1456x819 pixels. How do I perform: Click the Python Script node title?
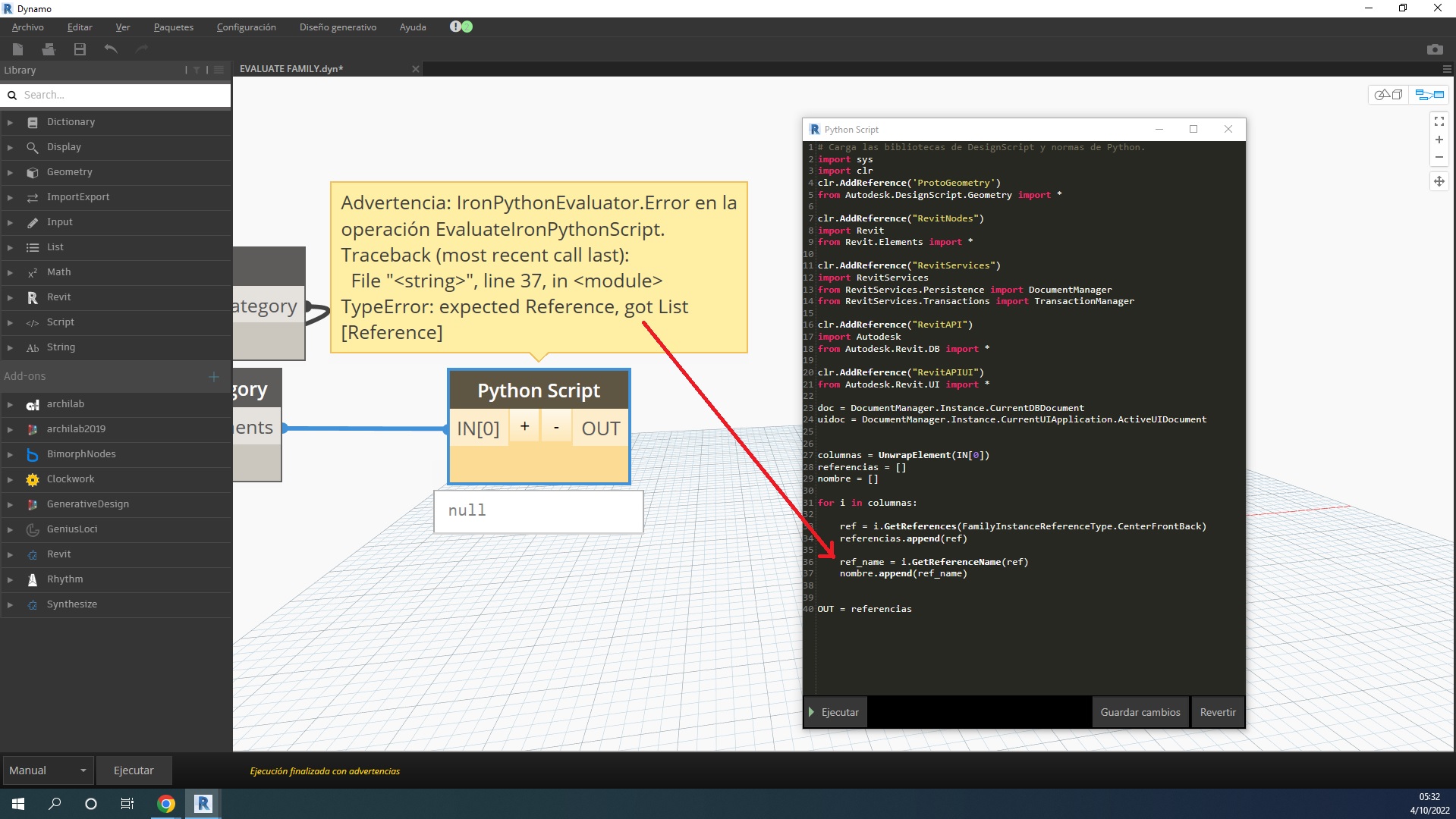(539, 391)
